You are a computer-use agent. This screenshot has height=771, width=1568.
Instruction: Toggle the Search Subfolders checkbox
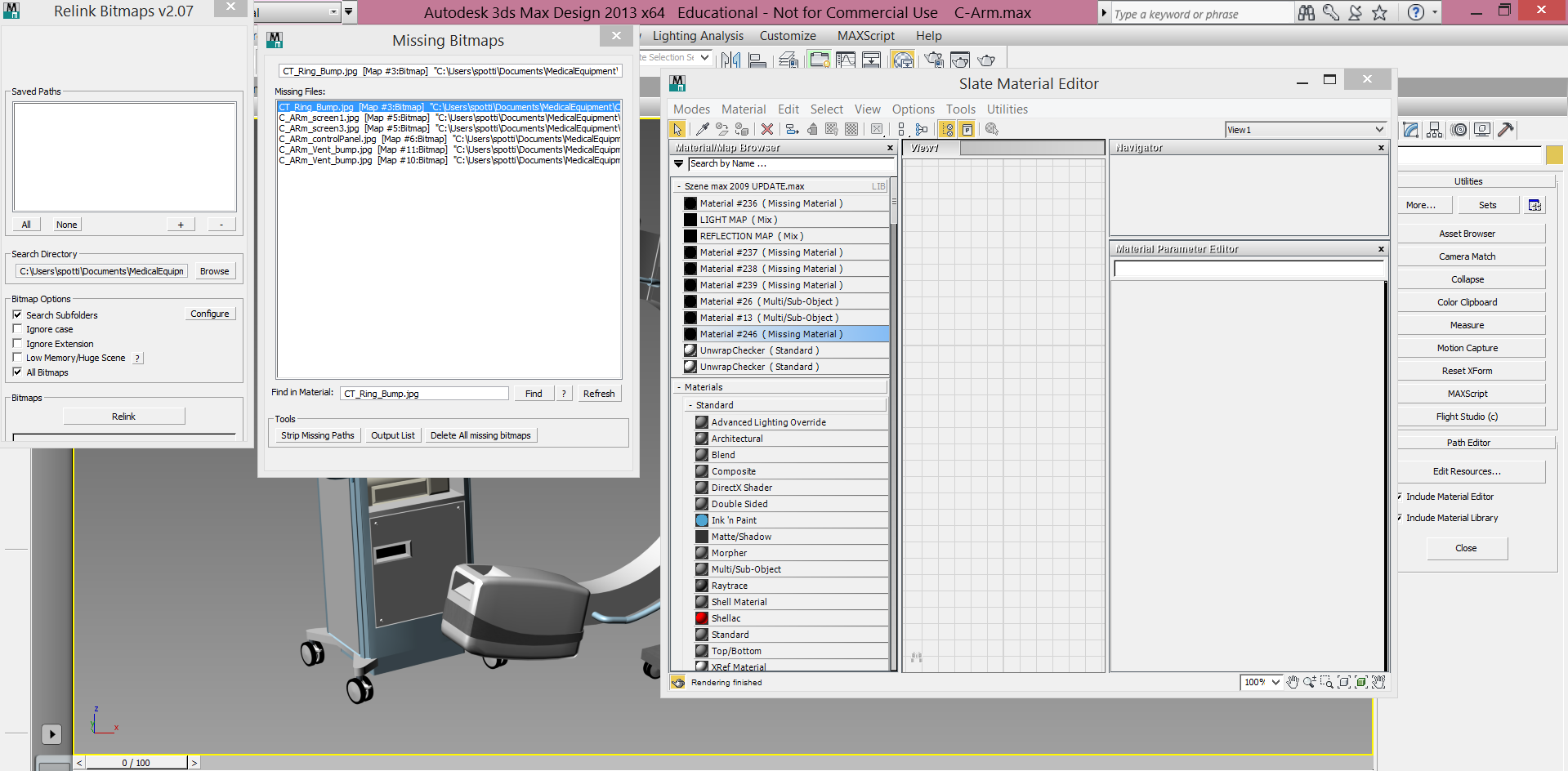[x=17, y=314]
